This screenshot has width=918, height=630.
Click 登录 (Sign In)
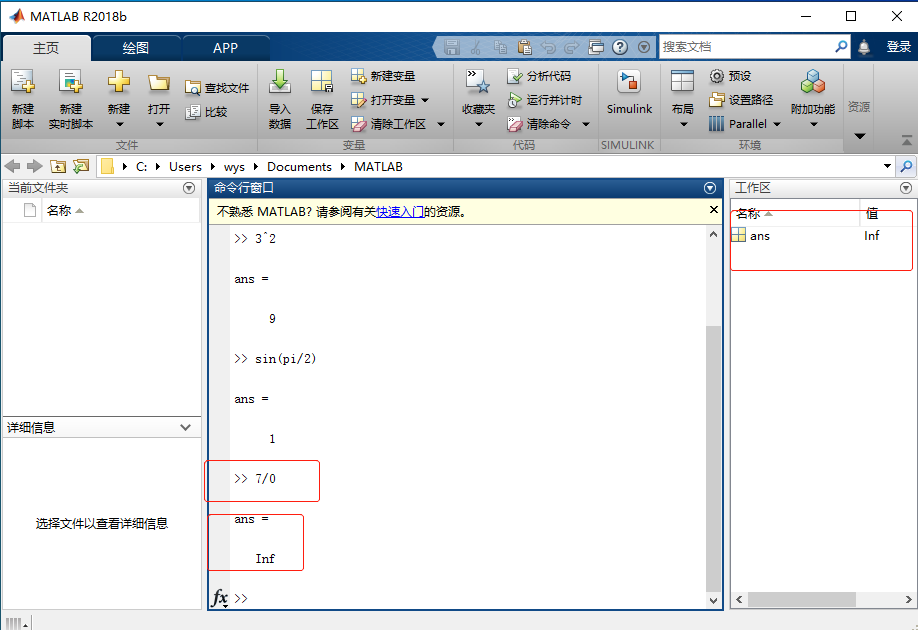[898, 47]
